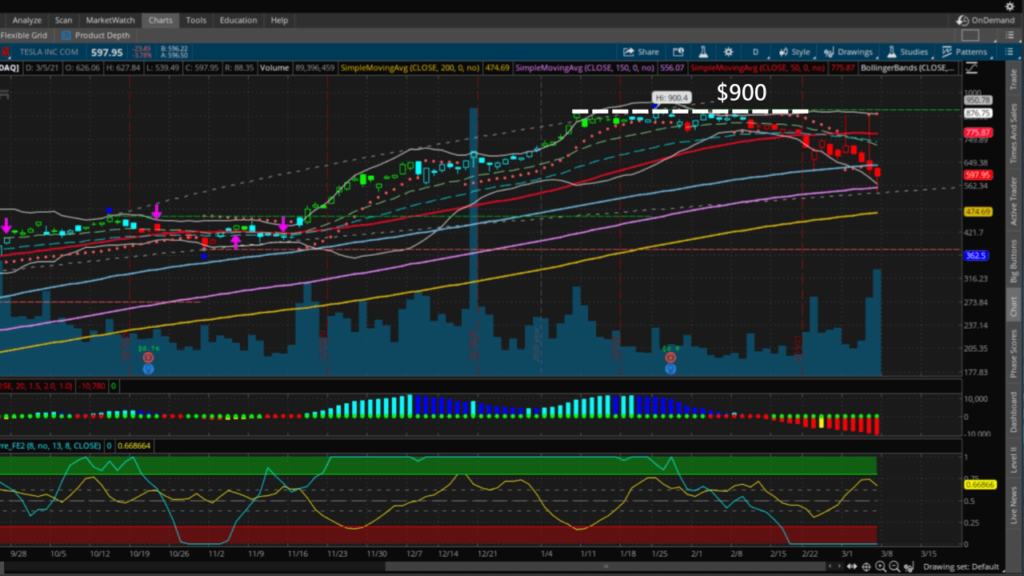Image resolution: width=1024 pixels, height=576 pixels.
Task: Click the 0.668664 oscillator value label
Action: [134, 446]
